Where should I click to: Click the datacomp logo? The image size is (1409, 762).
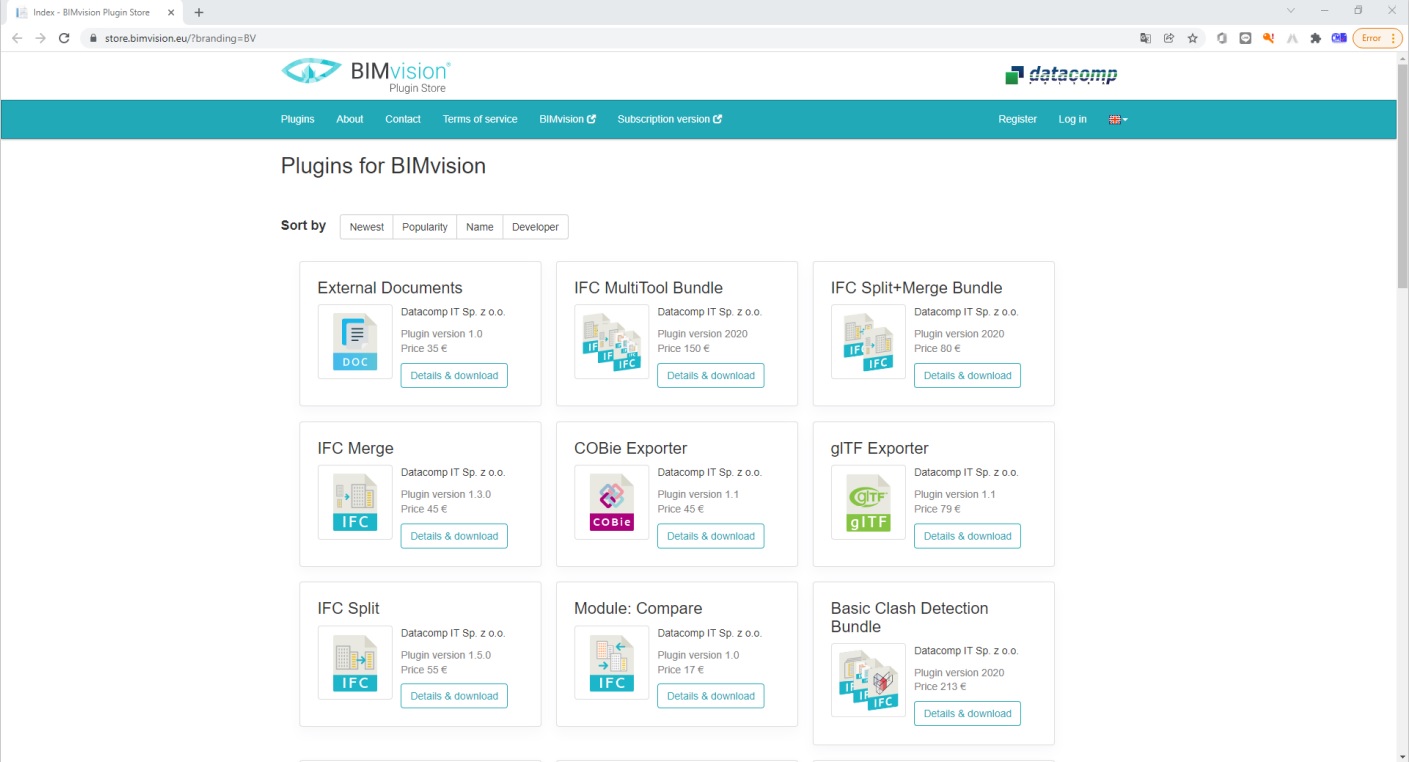[x=1061, y=75]
